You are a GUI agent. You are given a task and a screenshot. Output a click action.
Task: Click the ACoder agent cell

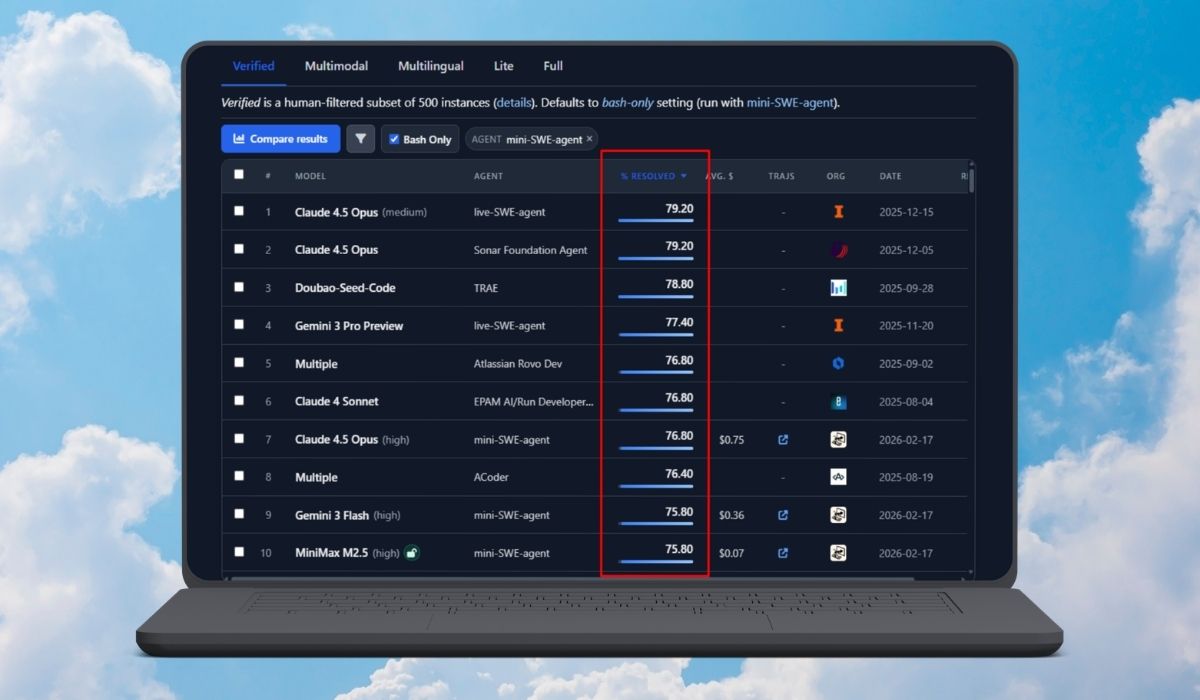point(491,478)
